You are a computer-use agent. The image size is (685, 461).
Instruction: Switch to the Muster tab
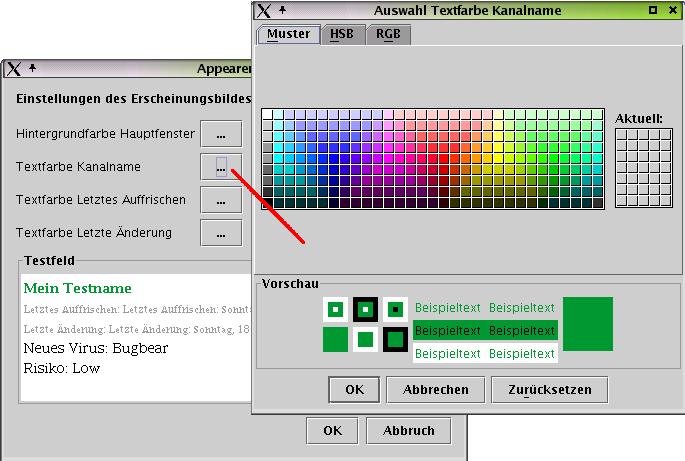pyautogui.click(x=288, y=34)
